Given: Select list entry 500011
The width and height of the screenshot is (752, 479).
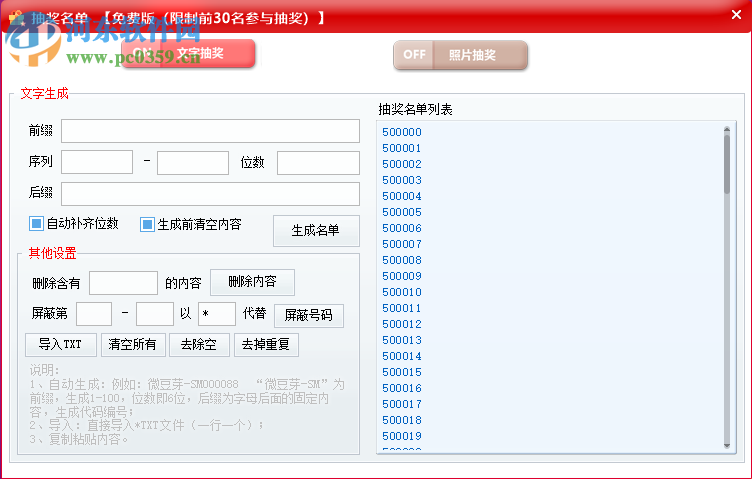Looking at the screenshot, I should [x=402, y=308].
